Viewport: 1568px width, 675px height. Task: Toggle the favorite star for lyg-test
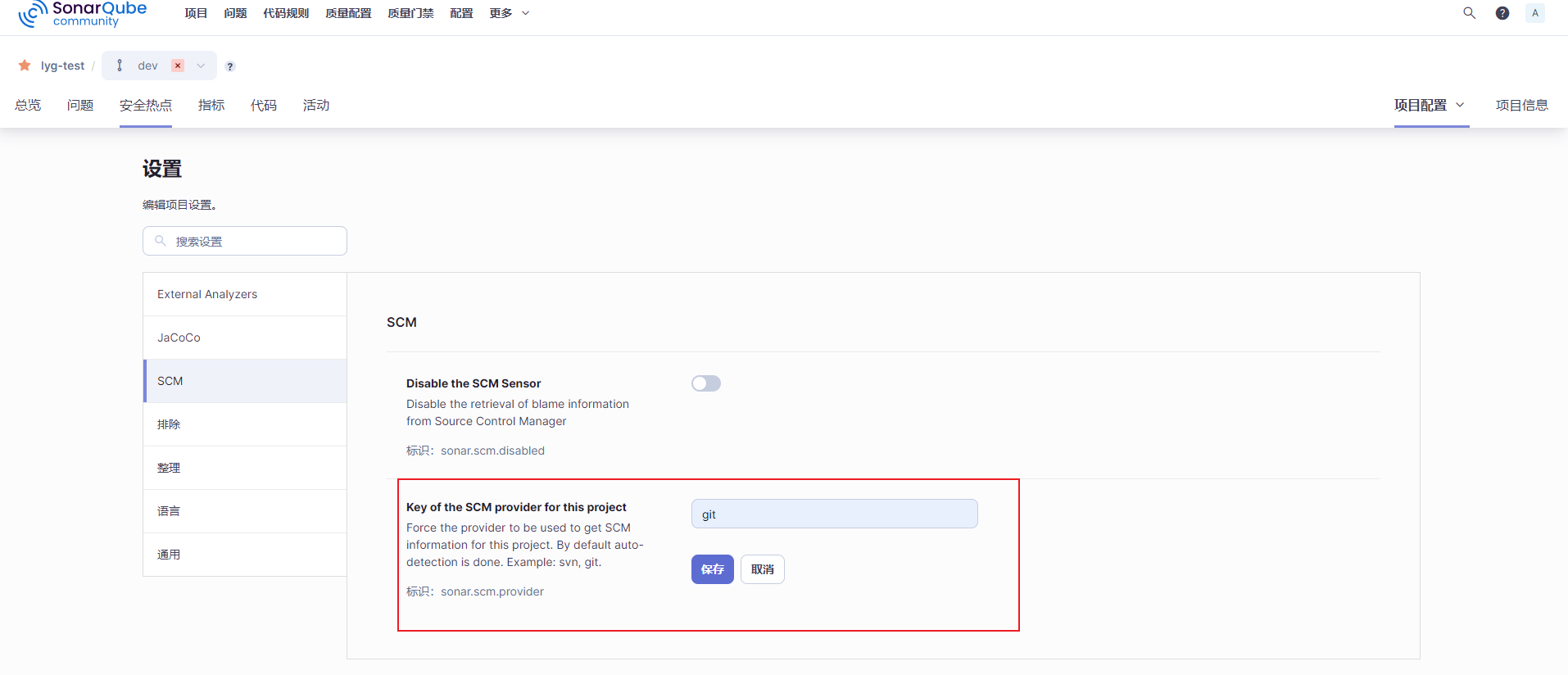tap(25, 66)
